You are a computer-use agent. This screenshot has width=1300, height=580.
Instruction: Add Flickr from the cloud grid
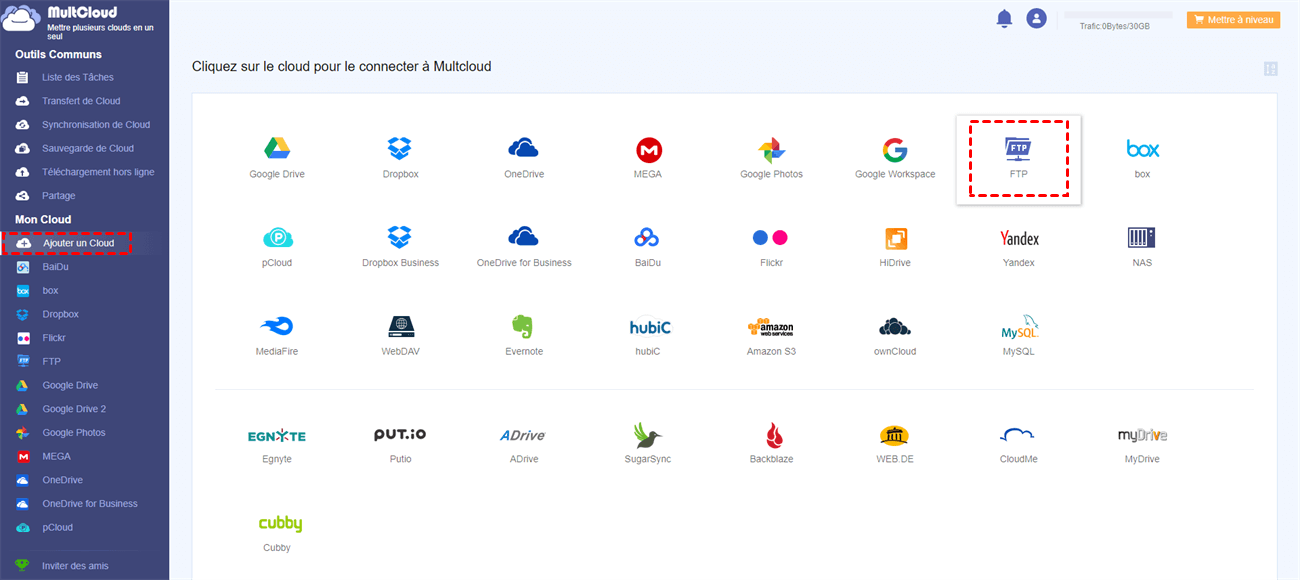[770, 238]
